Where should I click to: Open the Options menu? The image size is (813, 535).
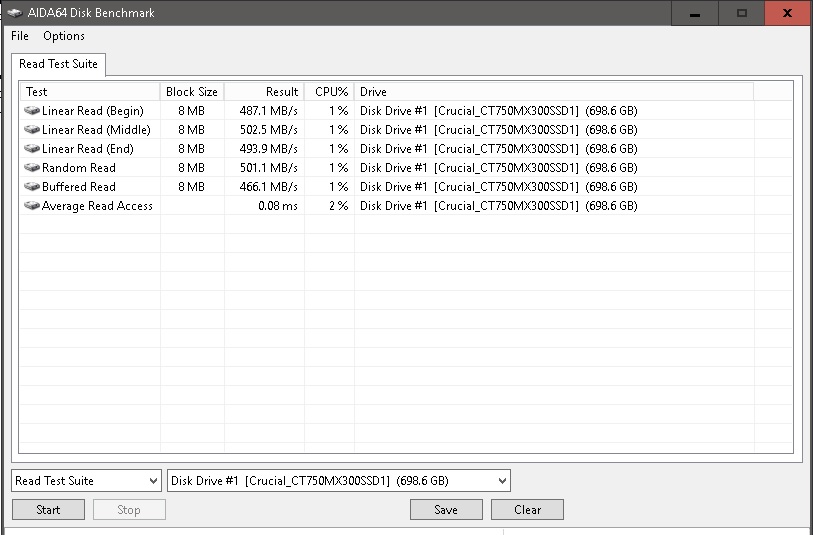(64, 36)
